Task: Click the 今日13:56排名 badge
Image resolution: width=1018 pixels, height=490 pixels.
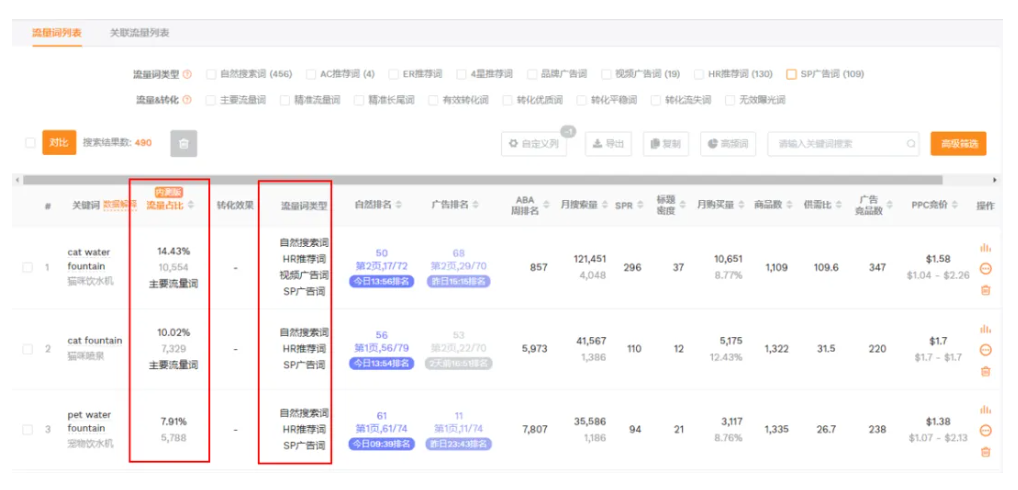Action: tap(382, 281)
